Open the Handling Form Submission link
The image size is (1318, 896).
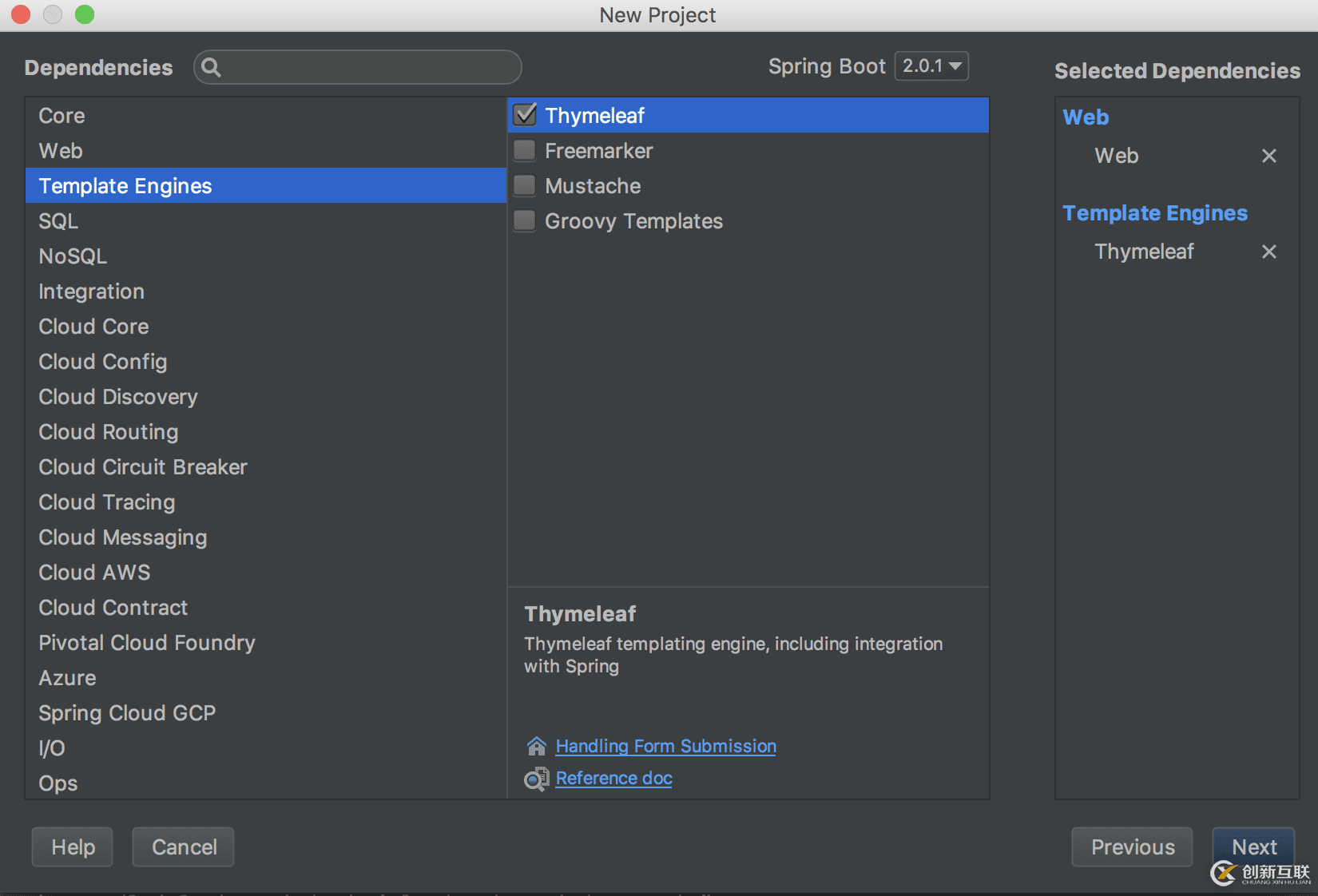[x=666, y=746]
